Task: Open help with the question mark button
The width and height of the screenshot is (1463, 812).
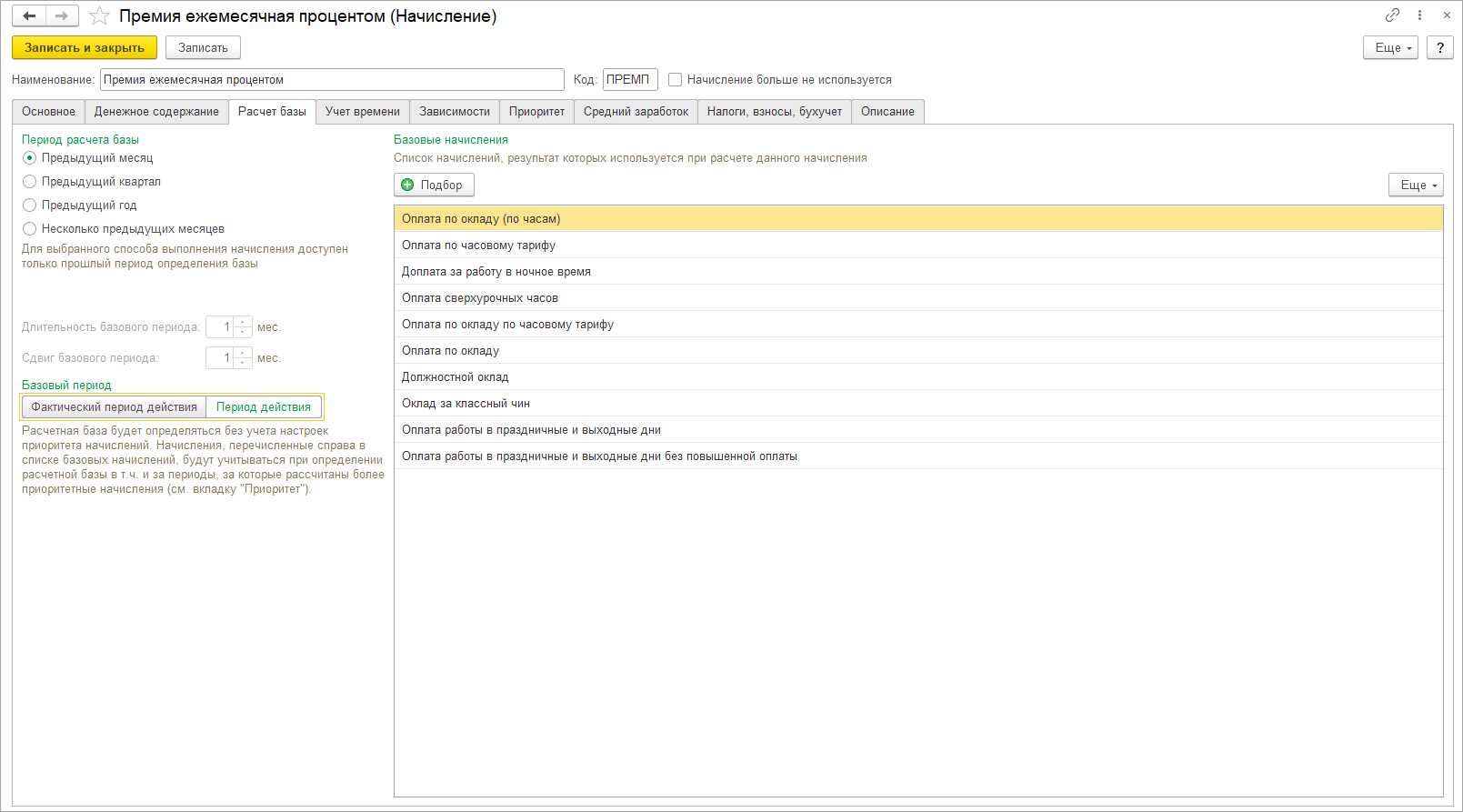Action: pyautogui.click(x=1440, y=47)
